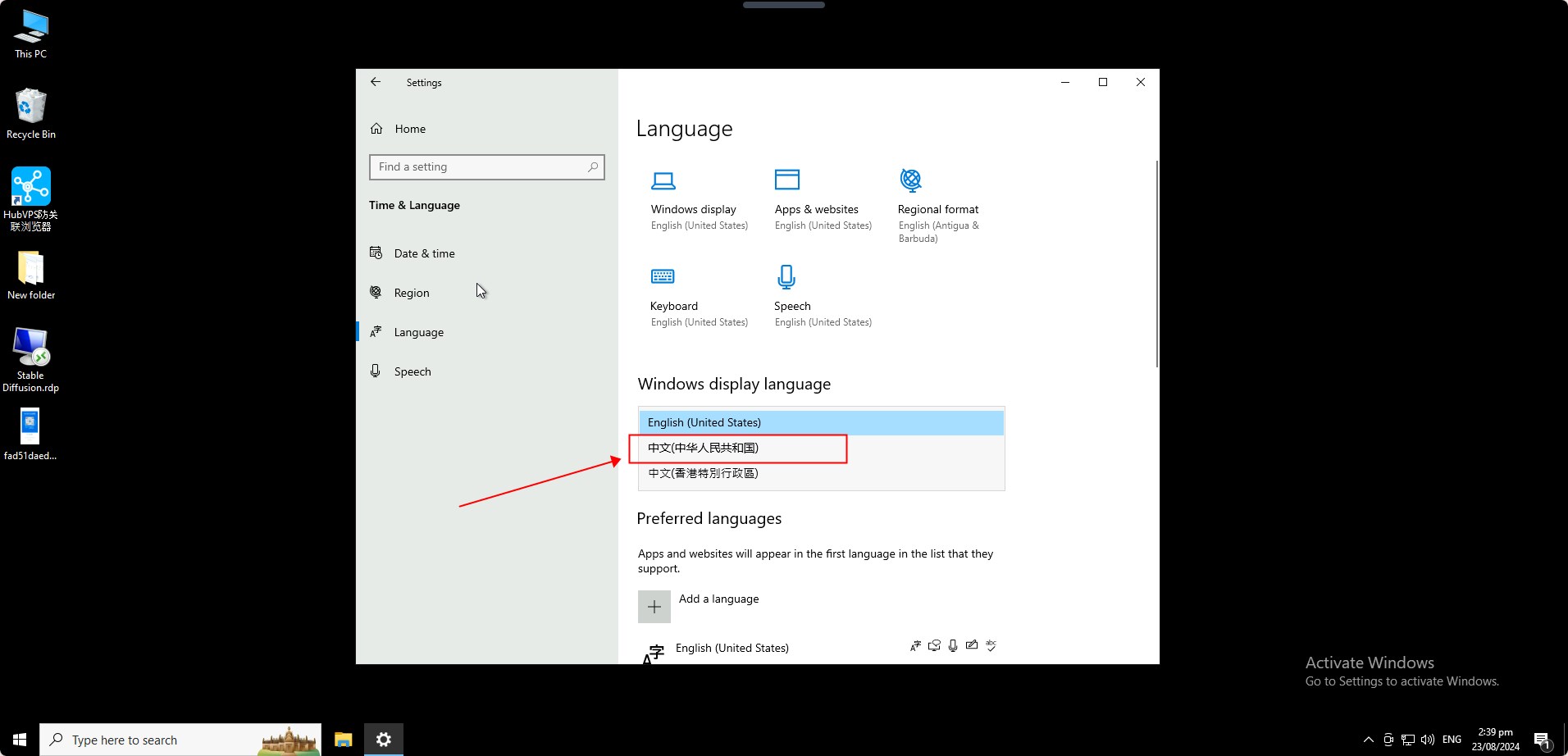The height and width of the screenshot is (756, 1568).
Task: Select the New folder desktop icon
Action: point(31,275)
